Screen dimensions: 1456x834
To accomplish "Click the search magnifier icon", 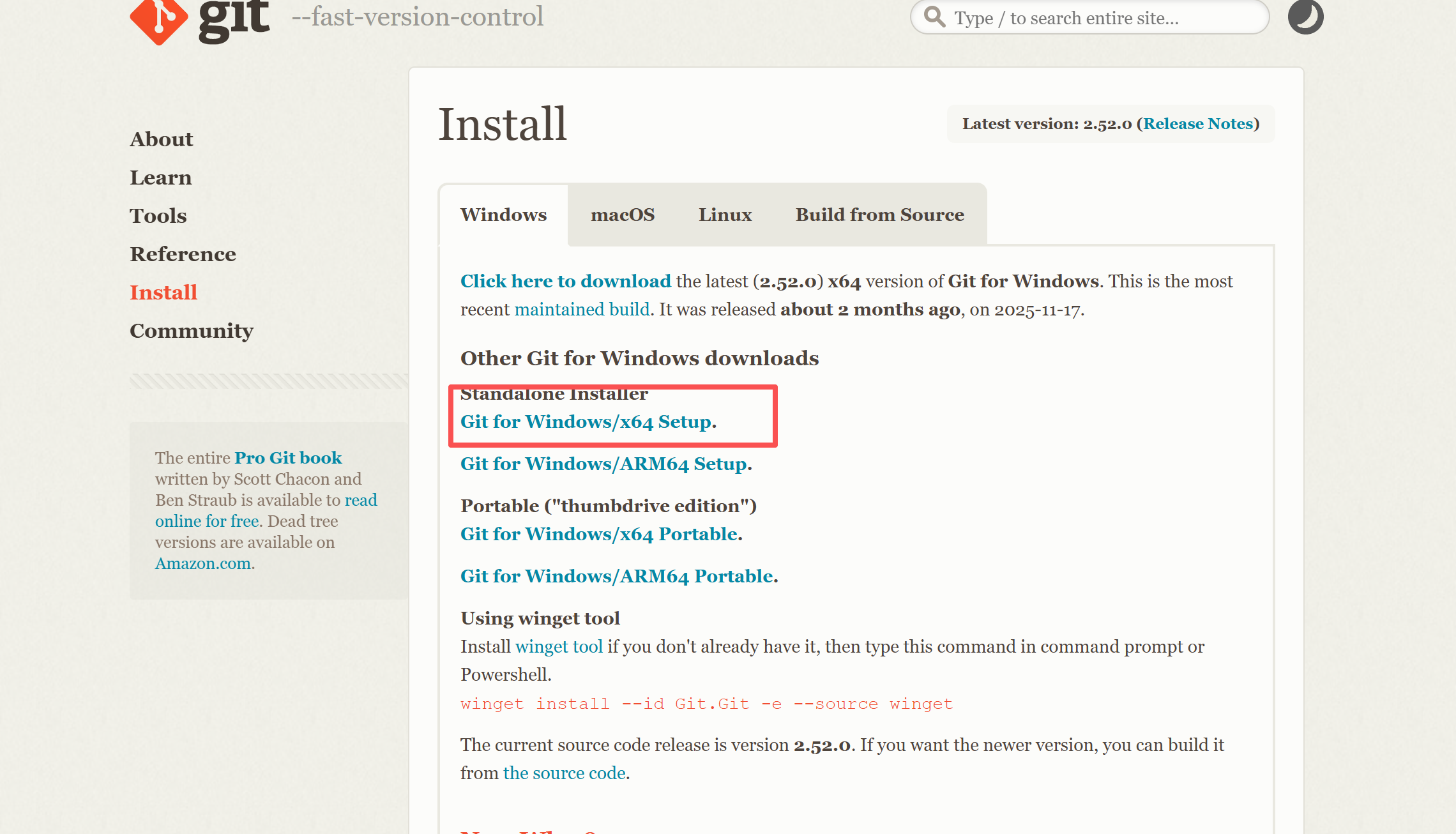I will 935,17.
